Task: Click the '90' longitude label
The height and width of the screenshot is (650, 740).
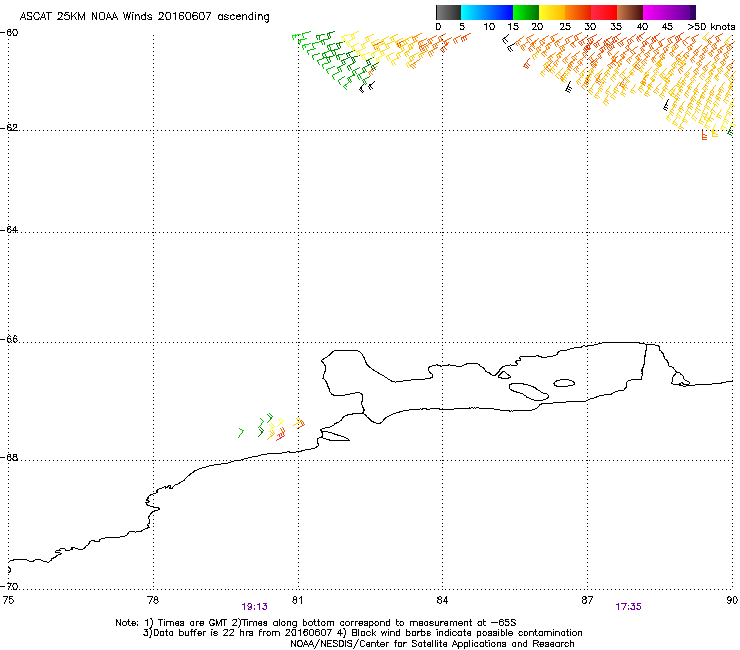Action: (732, 600)
